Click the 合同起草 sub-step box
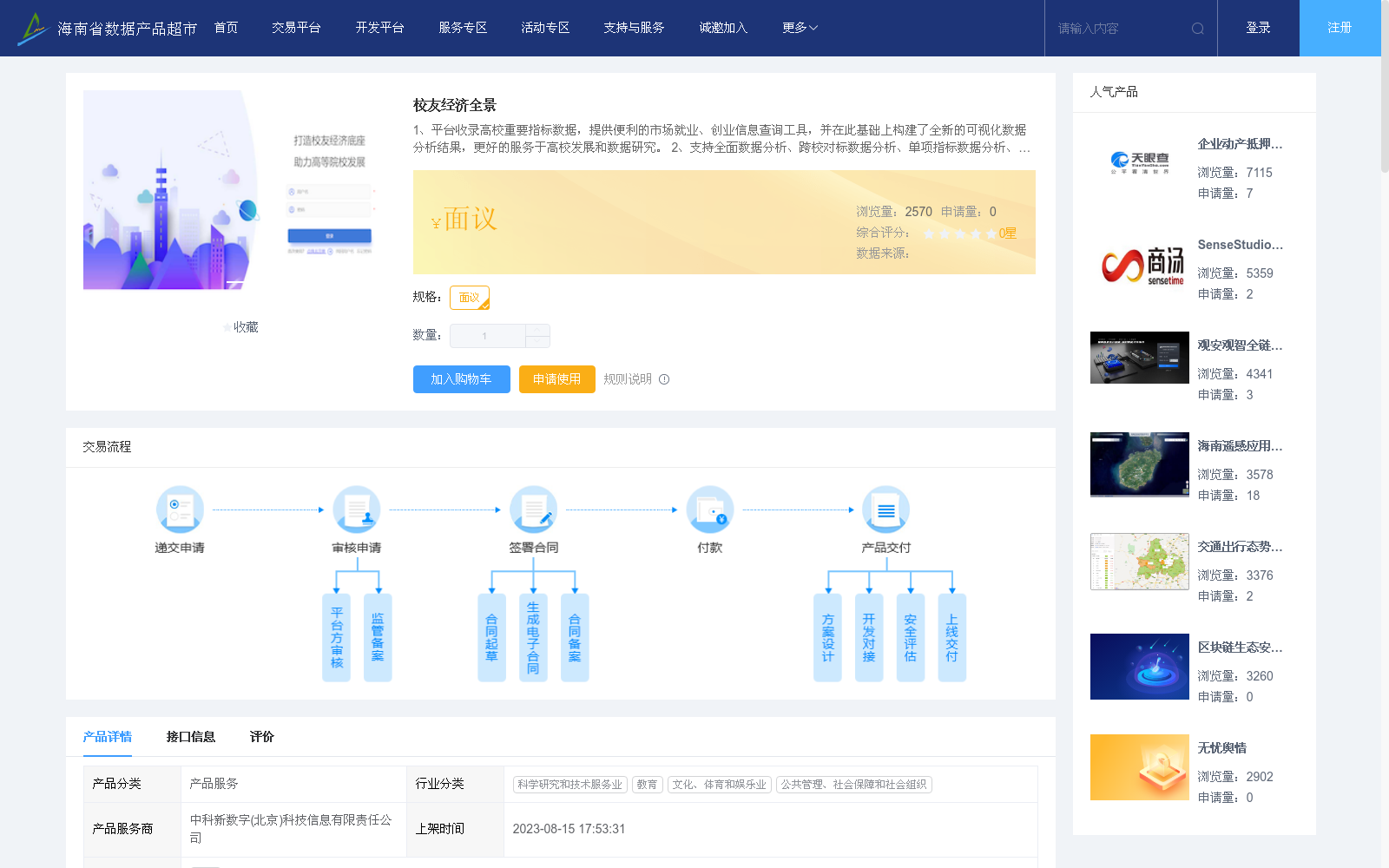1389x868 pixels. (x=491, y=638)
